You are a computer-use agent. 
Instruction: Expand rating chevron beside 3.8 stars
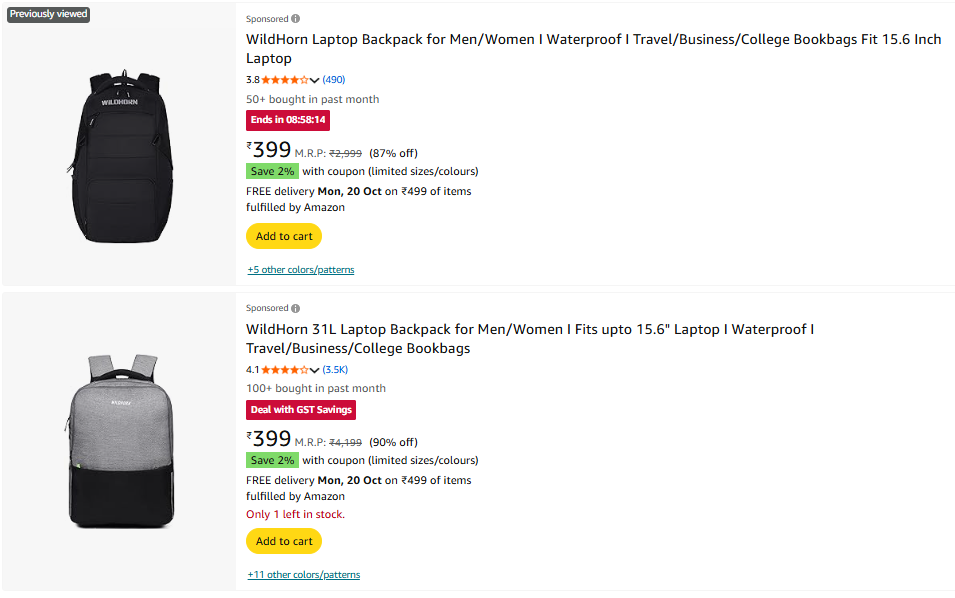click(x=315, y=80)
